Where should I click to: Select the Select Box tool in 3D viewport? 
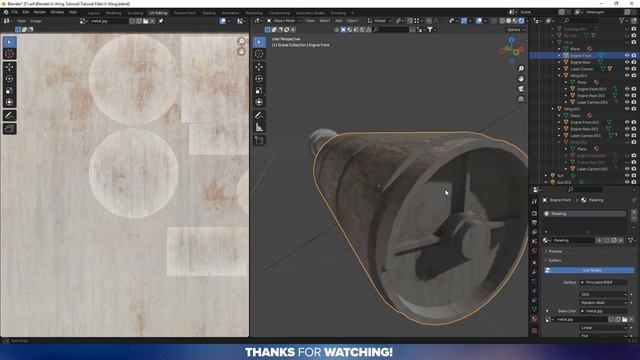point(259,42)
